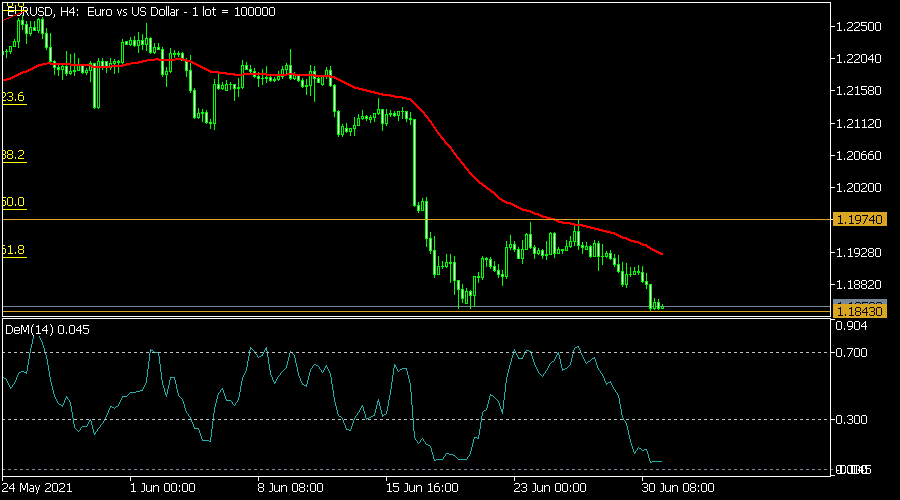Click the 0.300 indicator level value
Viewport: 900px width, 500px height.
coord(851,420)
